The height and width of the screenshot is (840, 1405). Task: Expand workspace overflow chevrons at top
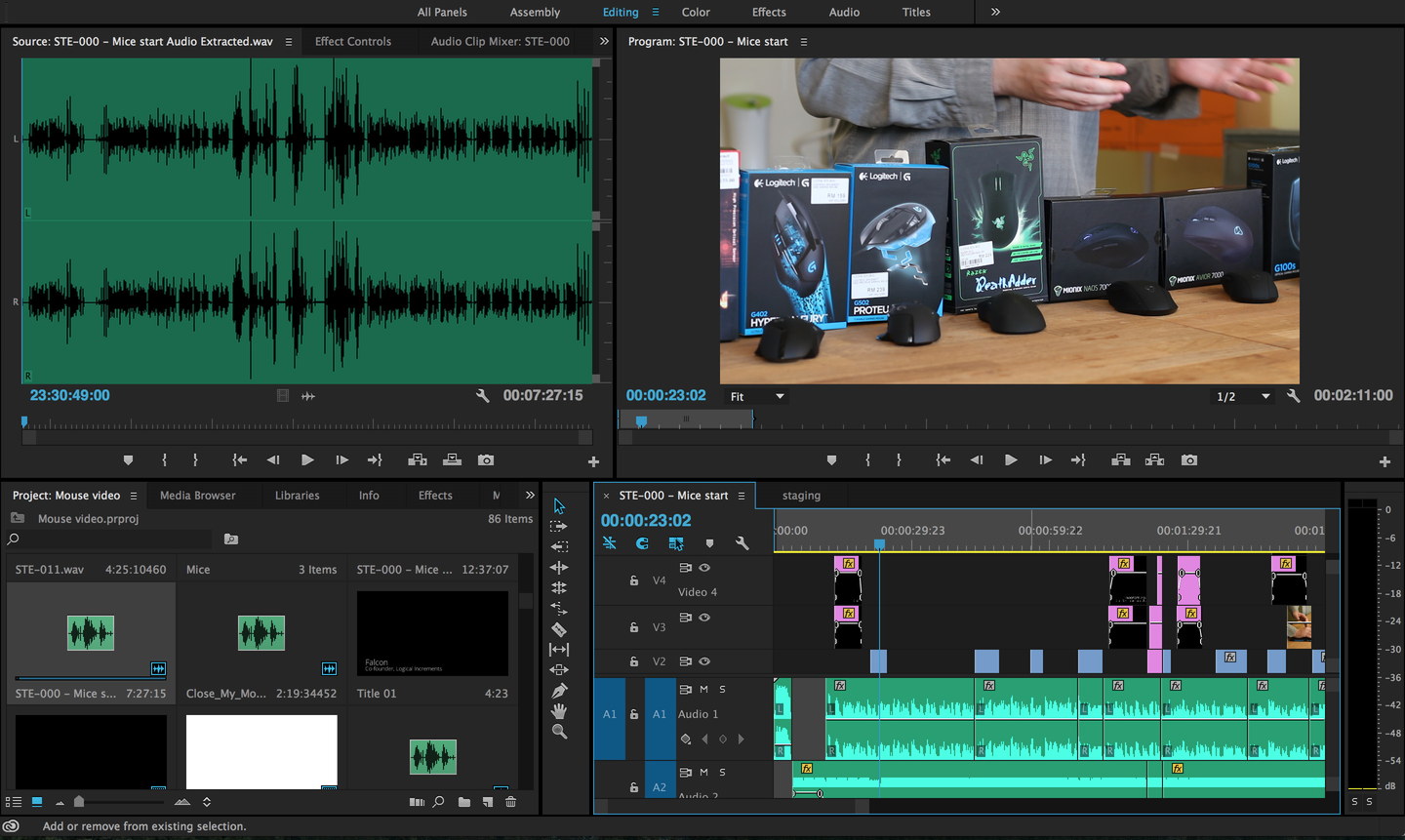995,12
